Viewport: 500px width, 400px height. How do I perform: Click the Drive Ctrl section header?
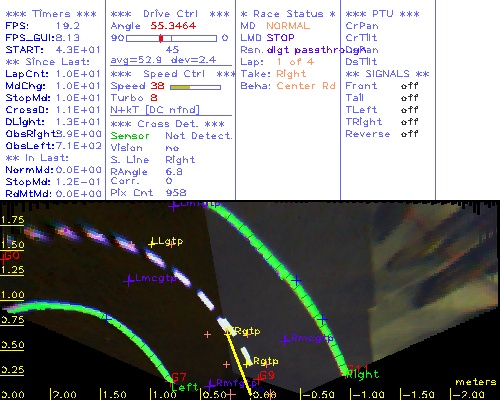pyautogui.click(x=170, y=14)
